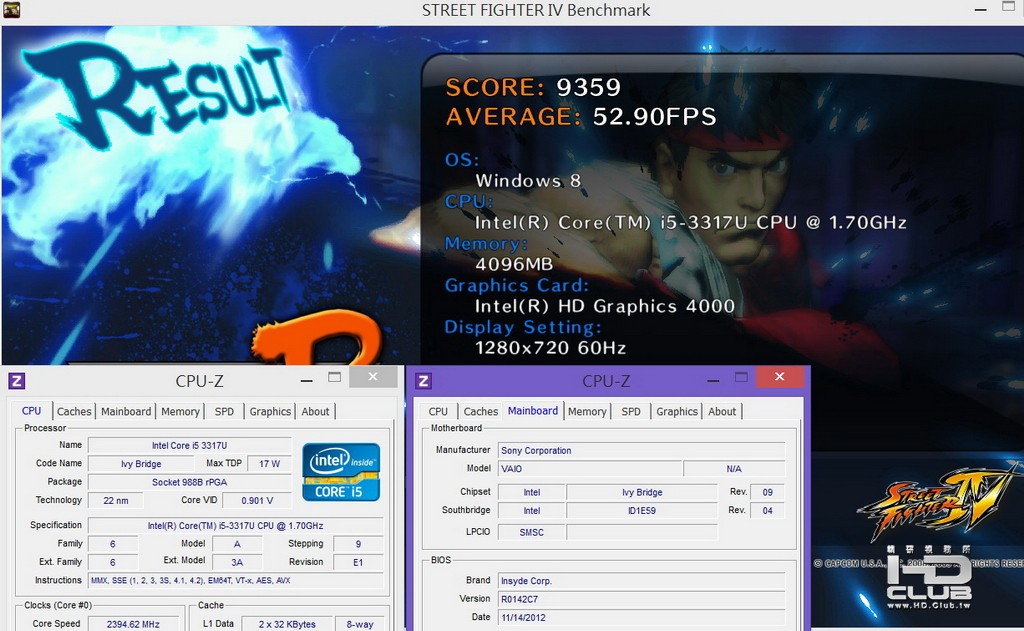Select the CPU tab in left CPU-Z window
The image size is (1024, 631).
[x=31, y=411]
